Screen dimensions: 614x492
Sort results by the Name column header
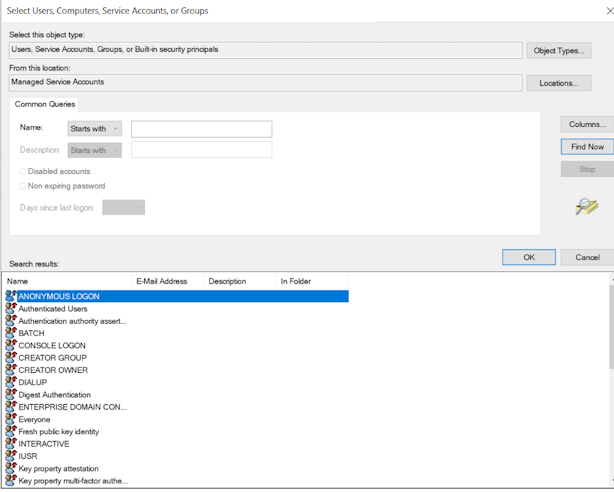tap(68, 281)
